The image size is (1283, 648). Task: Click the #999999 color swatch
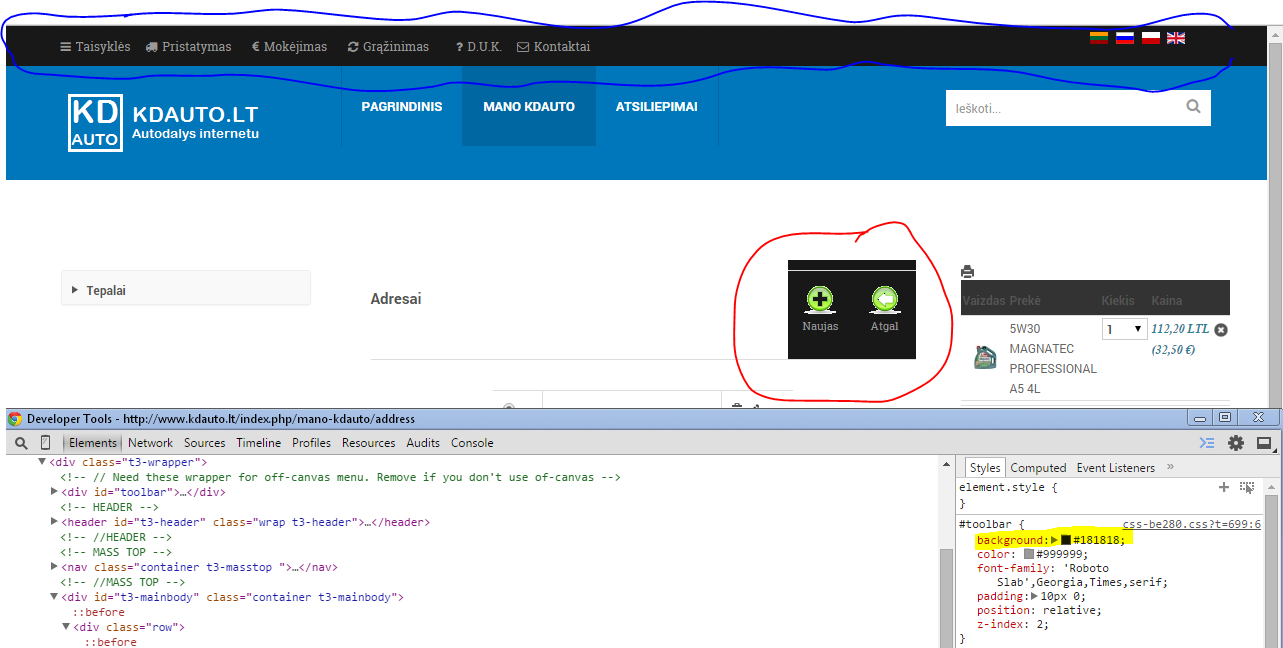1029,554
